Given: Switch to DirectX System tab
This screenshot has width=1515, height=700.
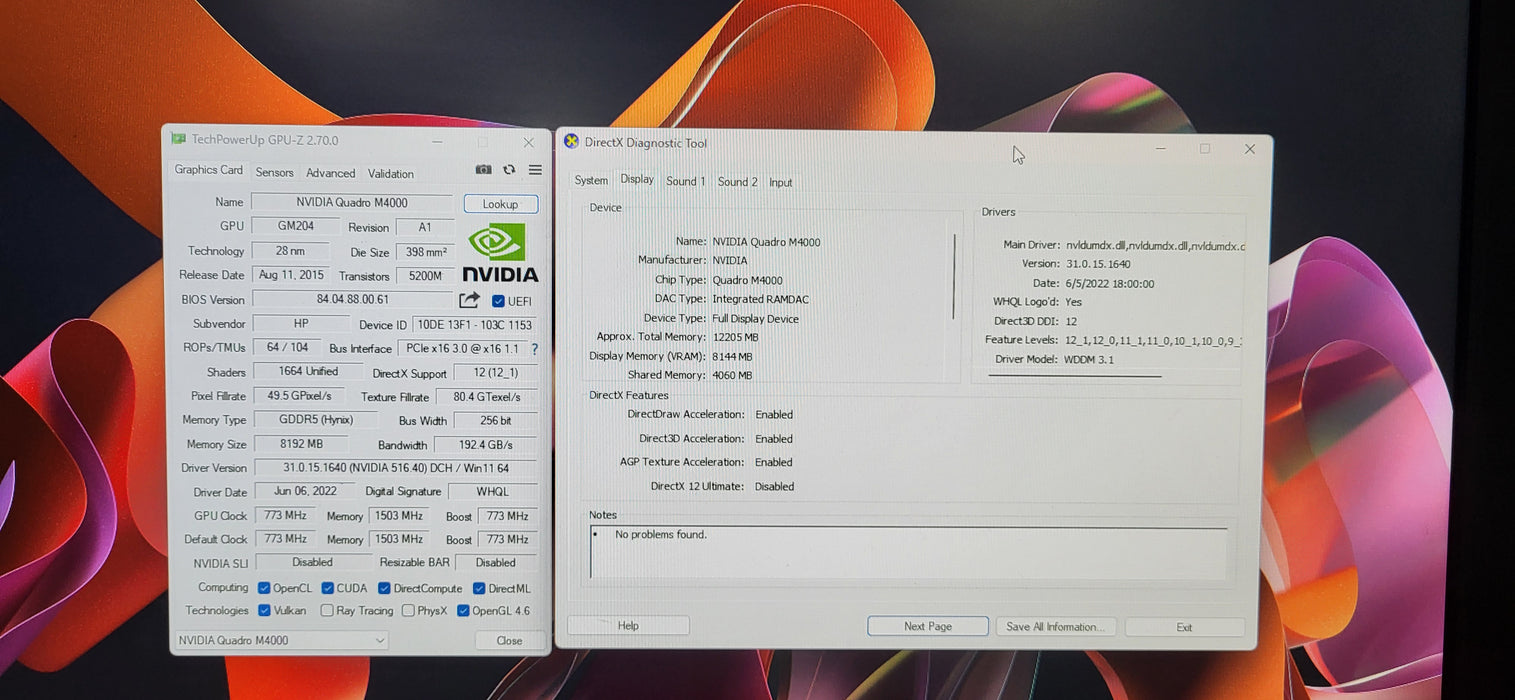Looking at the screenshot, I should coord(590,180).
